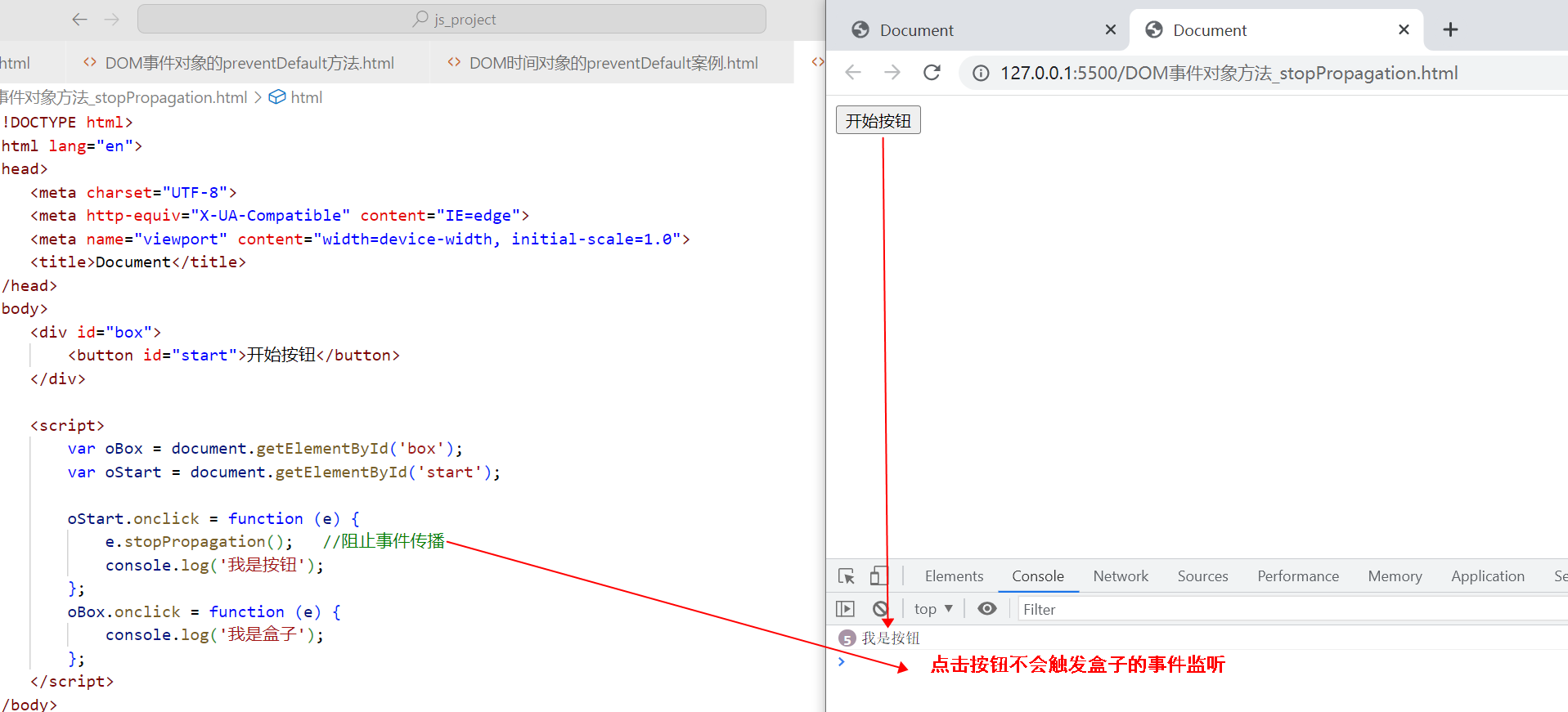Open the Network DevTools tab
Viewport: 1568px width, 712px height.
[1121, 576]
